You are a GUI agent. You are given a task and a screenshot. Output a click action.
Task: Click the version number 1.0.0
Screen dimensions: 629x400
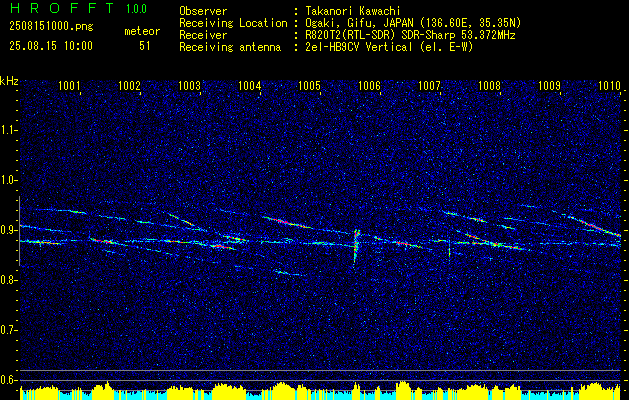coord(136,8)
